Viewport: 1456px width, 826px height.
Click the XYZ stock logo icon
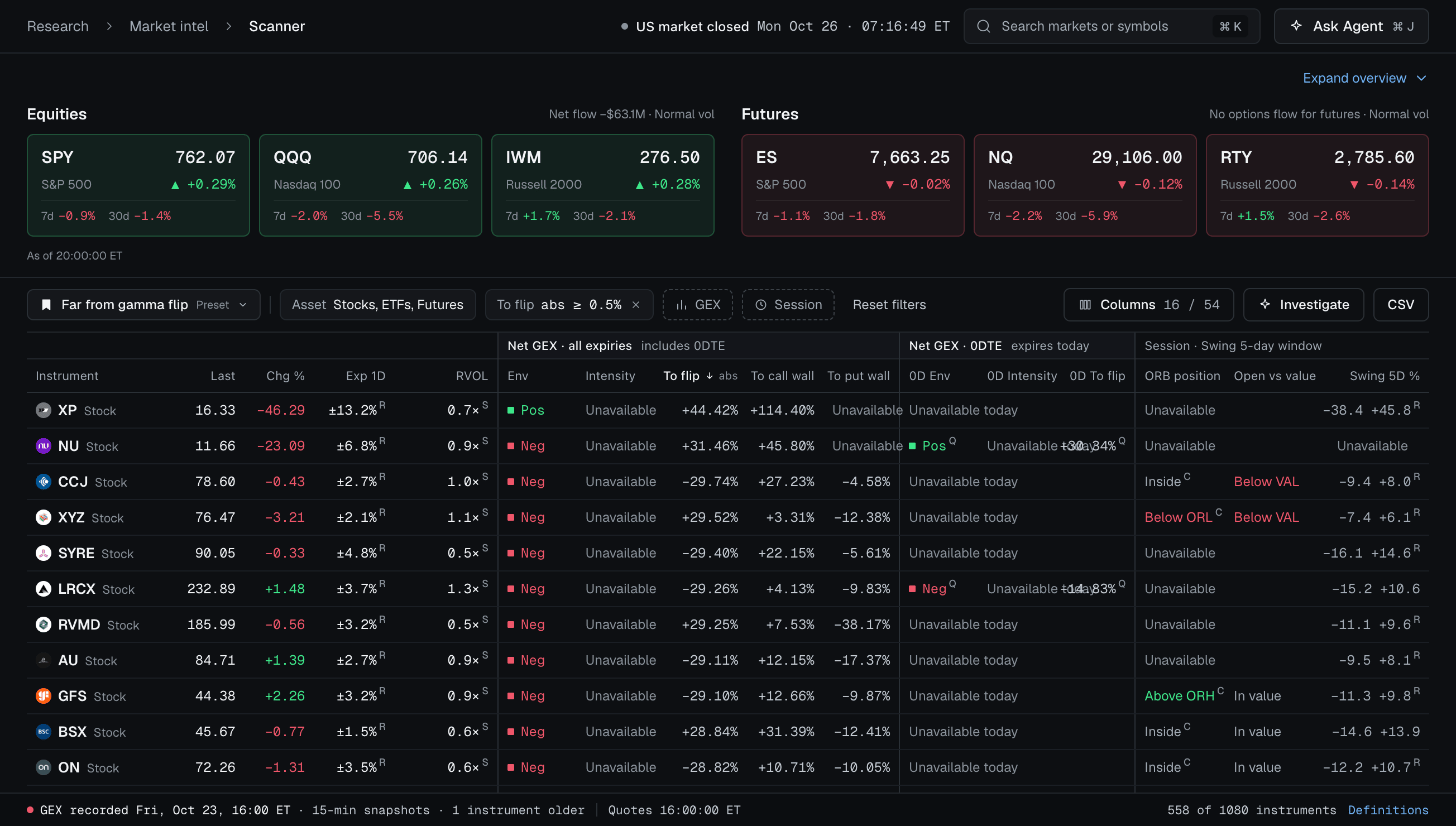pyautogui.click(x=44, y=517)
